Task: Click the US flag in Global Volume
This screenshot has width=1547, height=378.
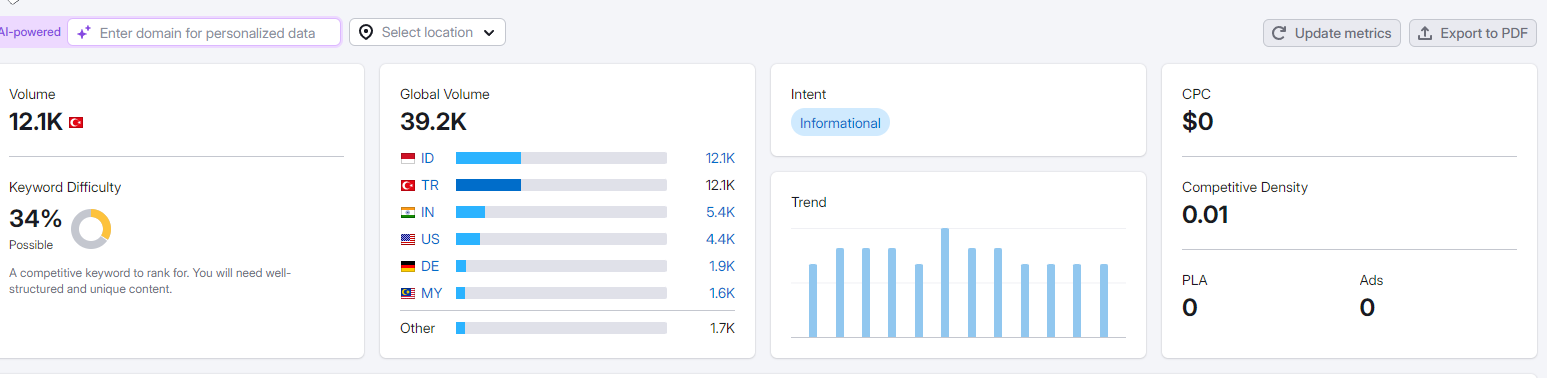Action: click(x=408, y=239)
